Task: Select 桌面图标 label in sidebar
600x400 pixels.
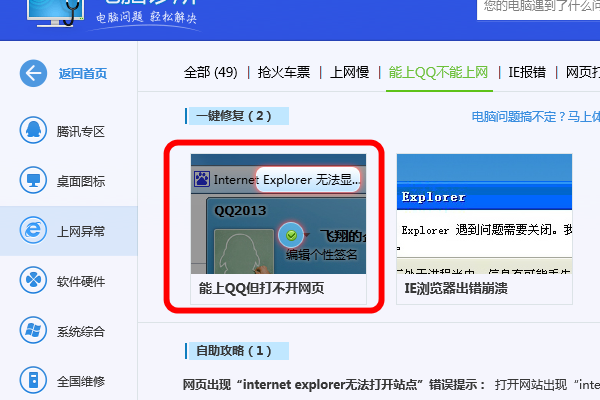Action: 81,181
